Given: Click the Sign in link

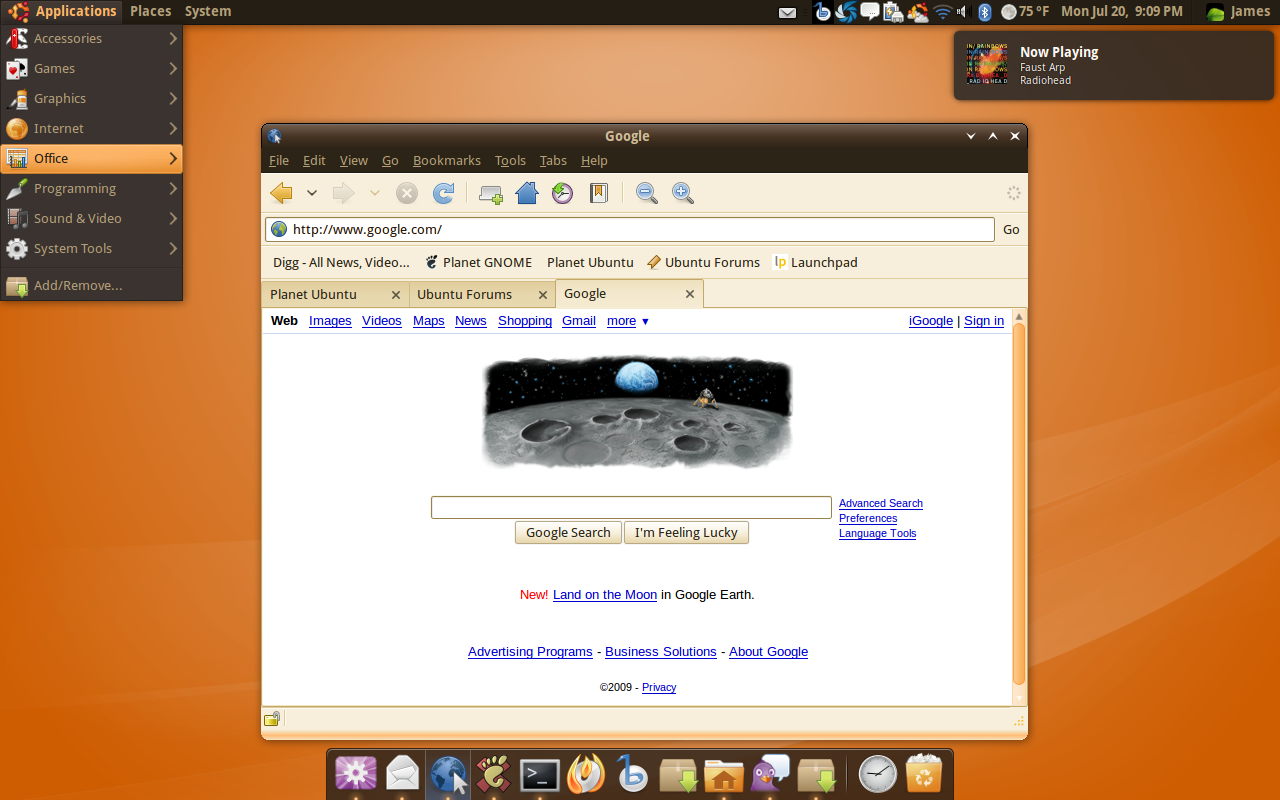Looking at the screenshot, I should point(984,321).
